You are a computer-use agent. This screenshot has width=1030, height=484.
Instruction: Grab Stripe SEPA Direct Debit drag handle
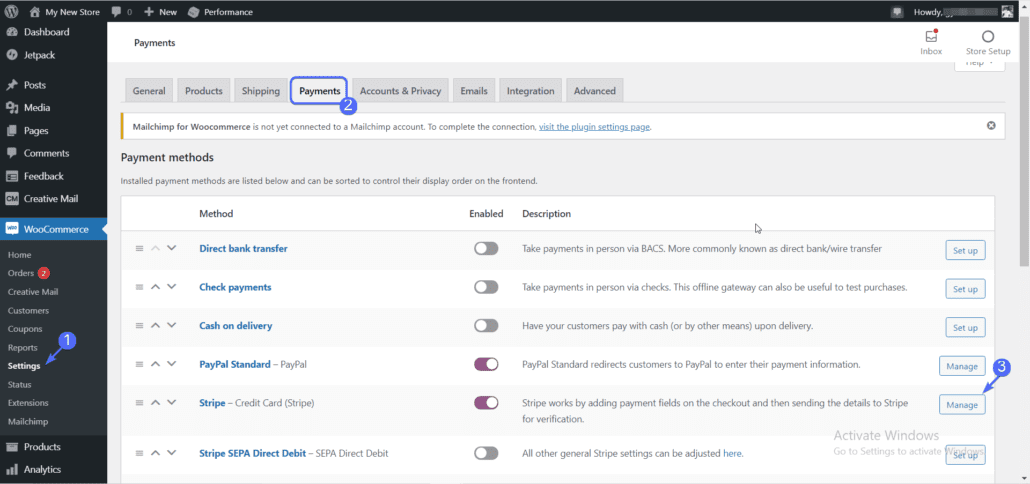(139, 453)
